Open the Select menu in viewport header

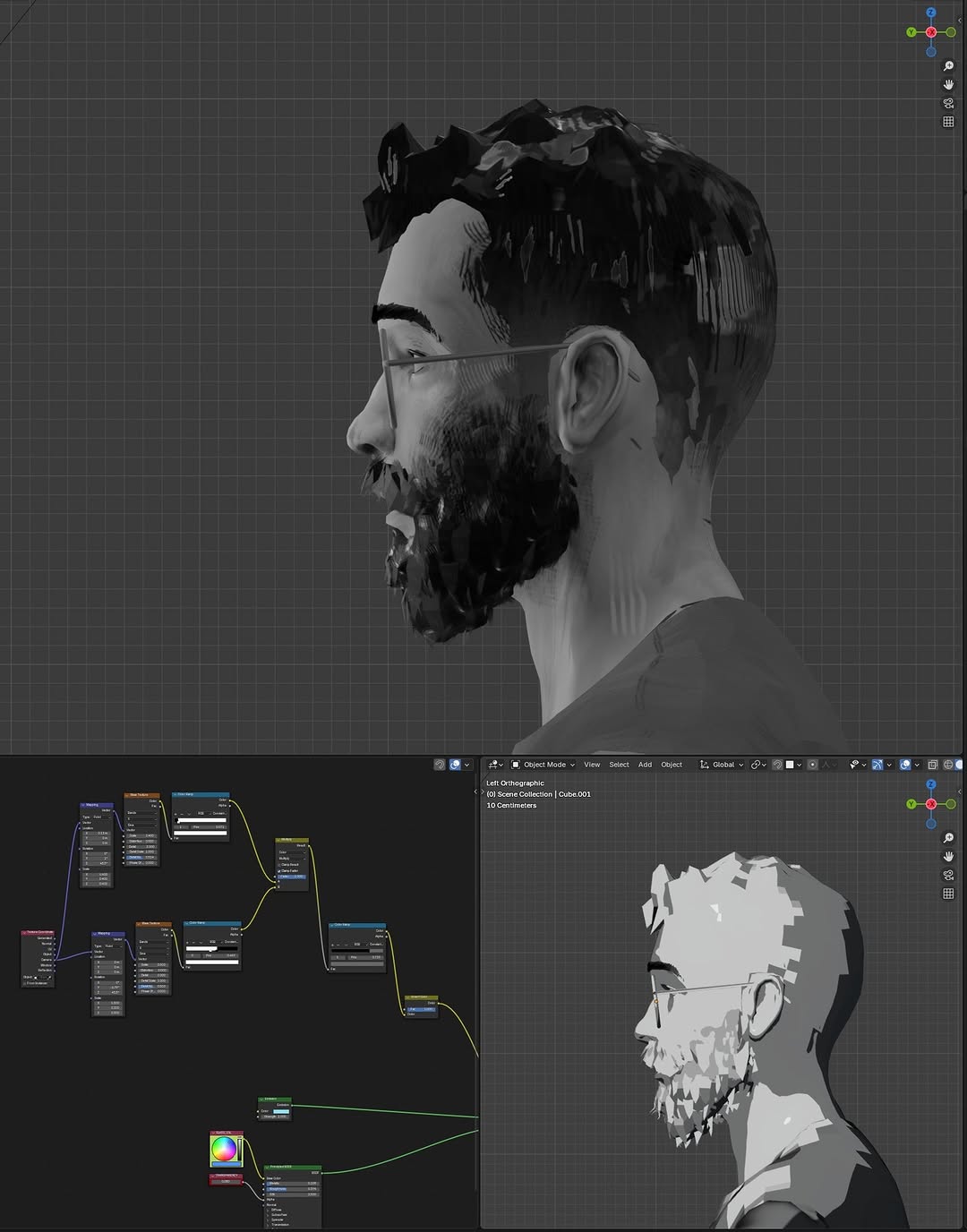[x=619, y=765]
